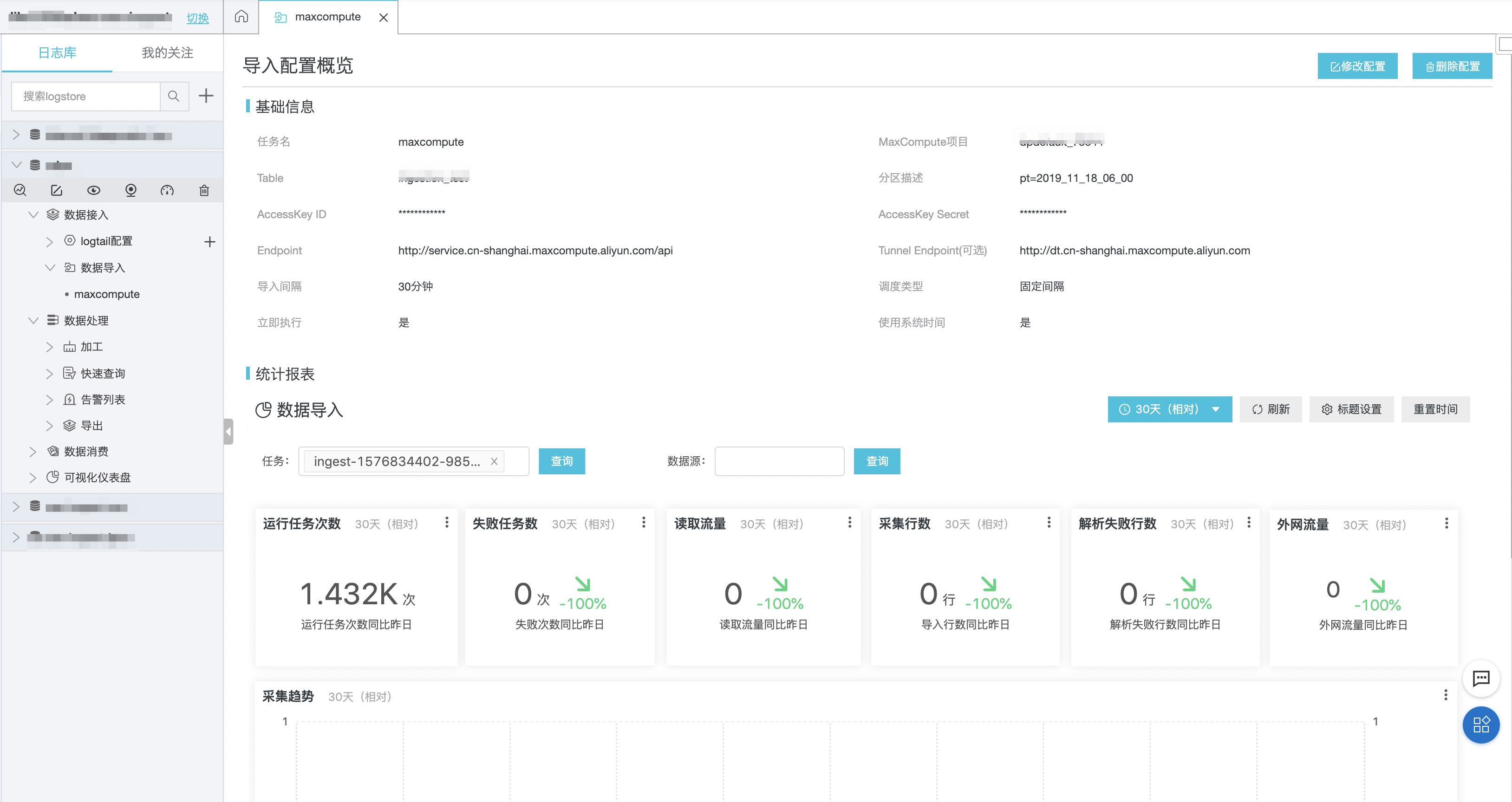Switch to the 我的关注 tab
1512x802 pixels.
pyautogui.click(x=167, y=53)
